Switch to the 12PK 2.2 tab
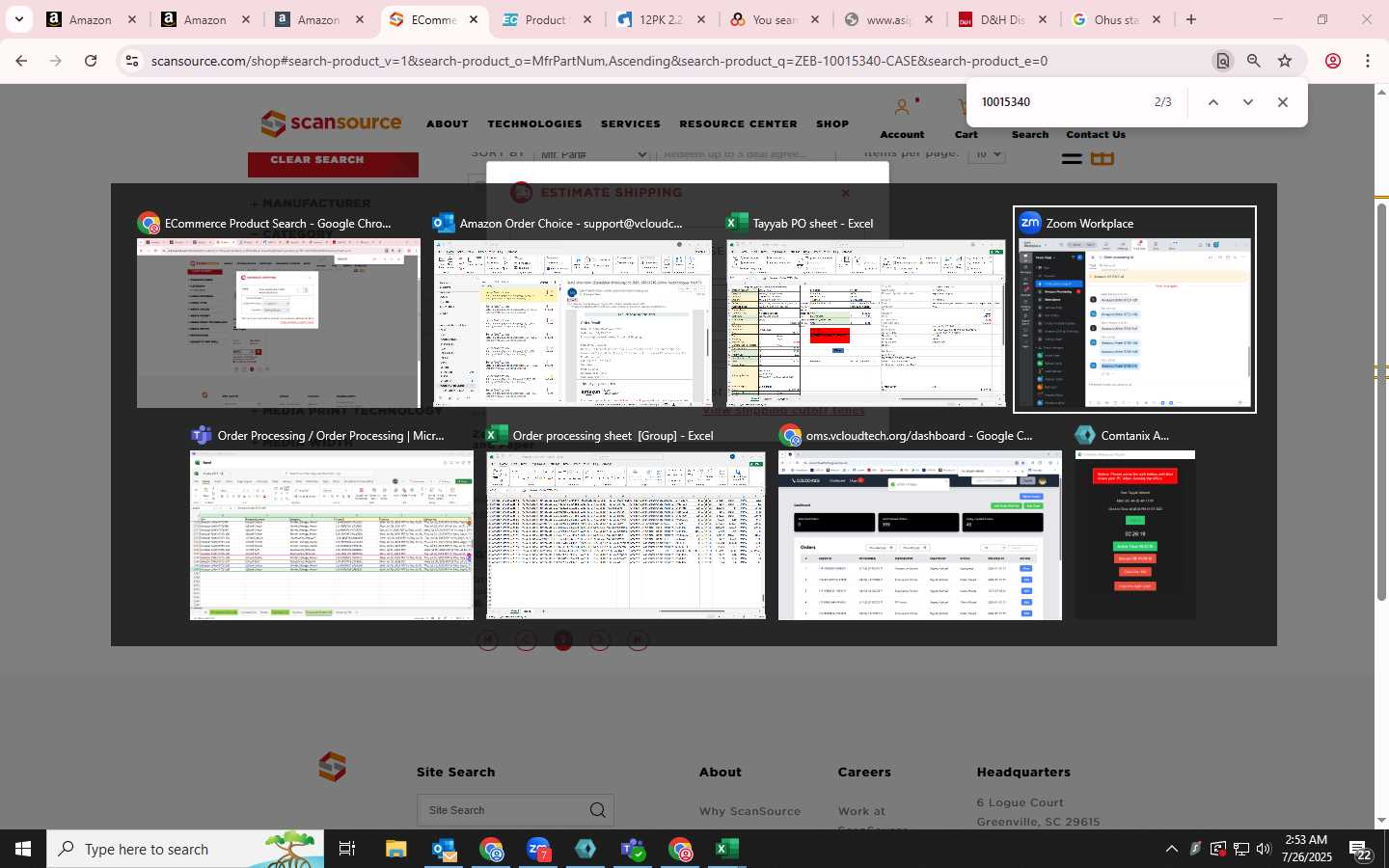This screenshot has height=868, width=1389. pos(662,19)
